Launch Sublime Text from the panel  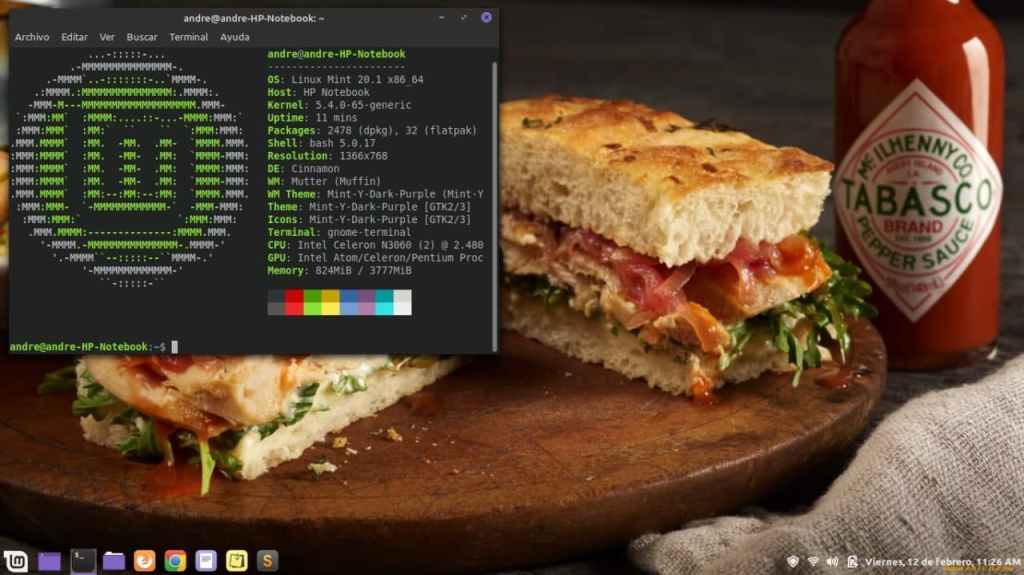click(267, 561)
